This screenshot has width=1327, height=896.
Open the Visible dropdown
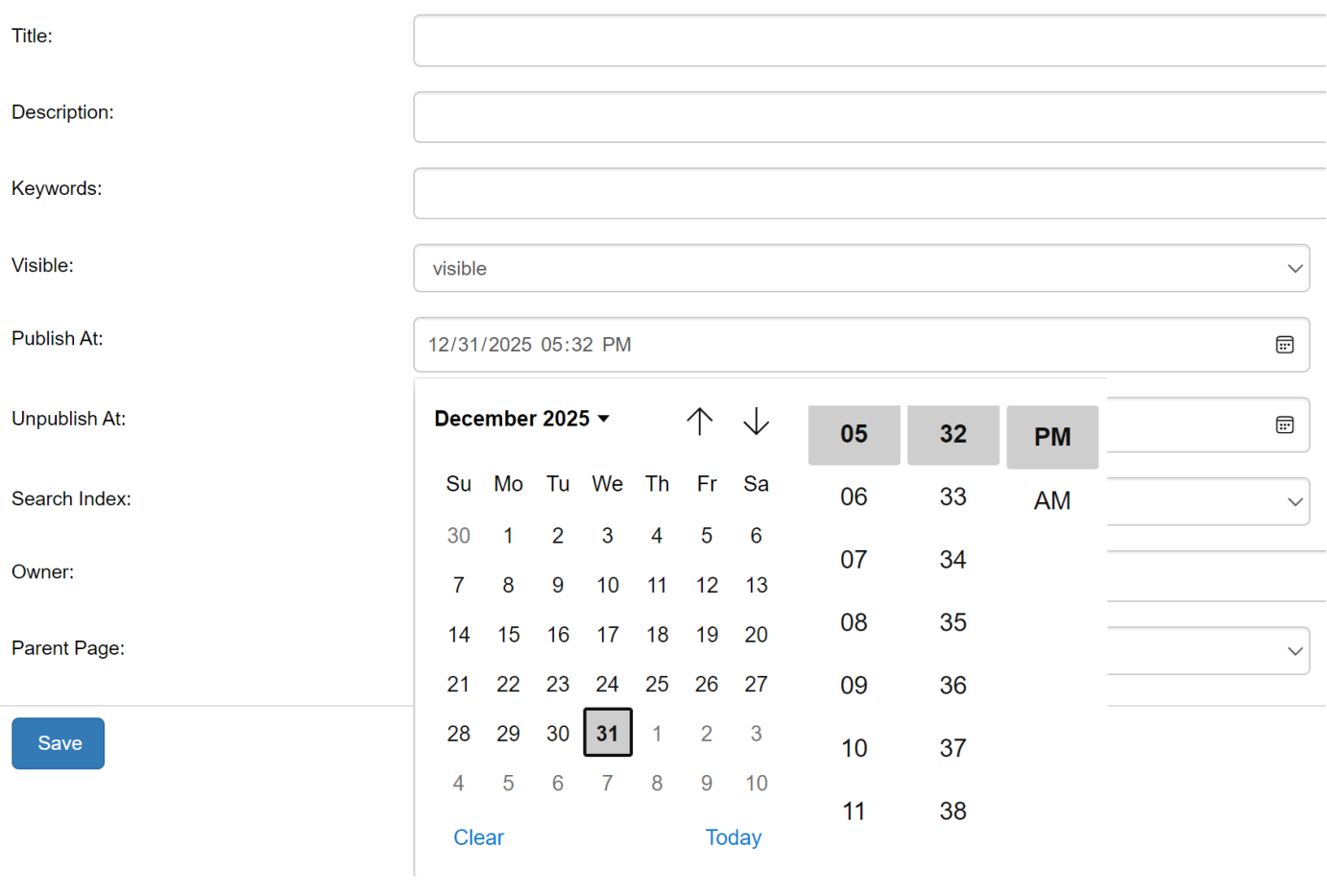[860, 268]
